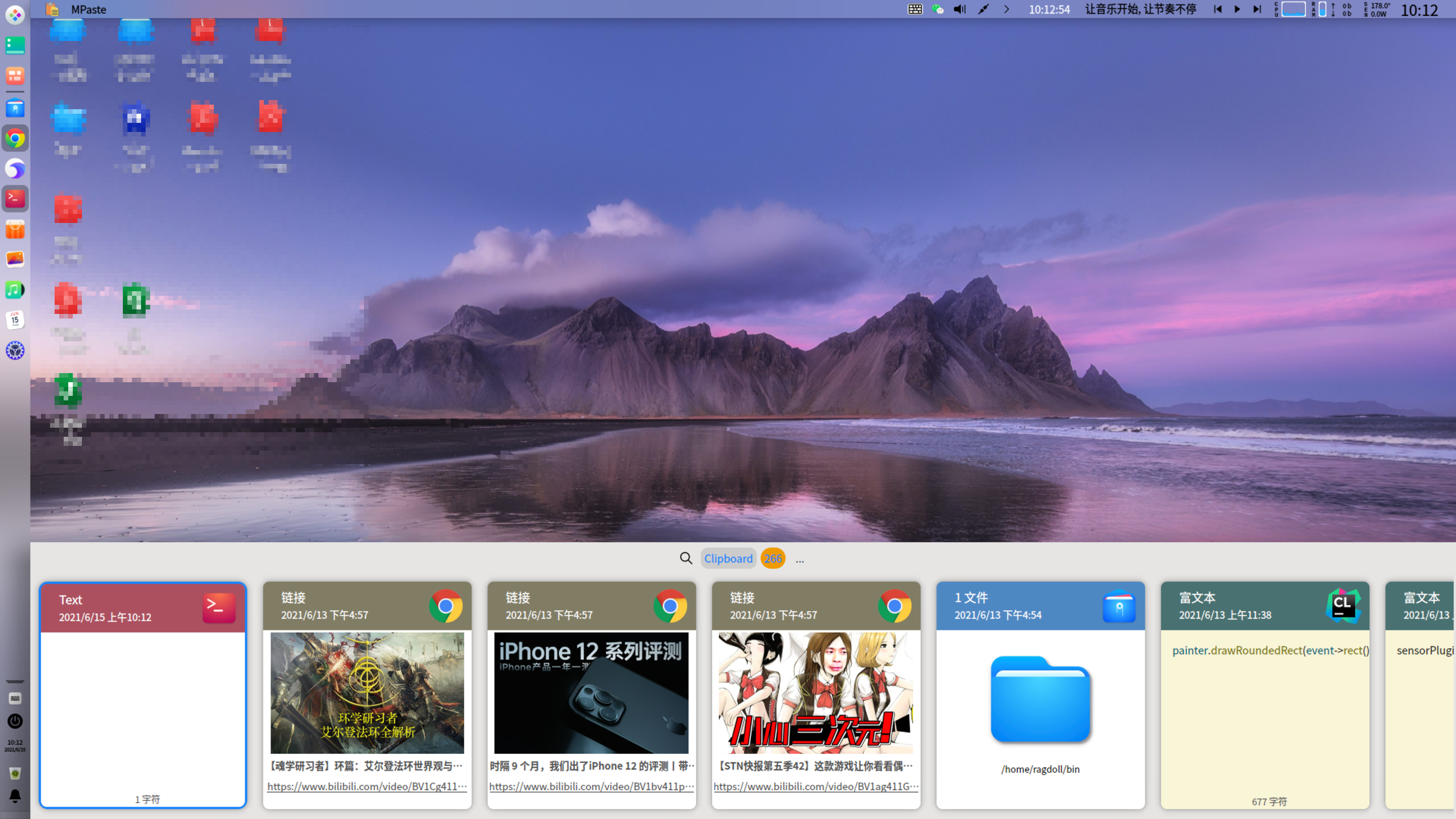This screenshot has width=1456, height=819.
Task: Click the MPaste title in top bar
Action: (x=88, y=9)
